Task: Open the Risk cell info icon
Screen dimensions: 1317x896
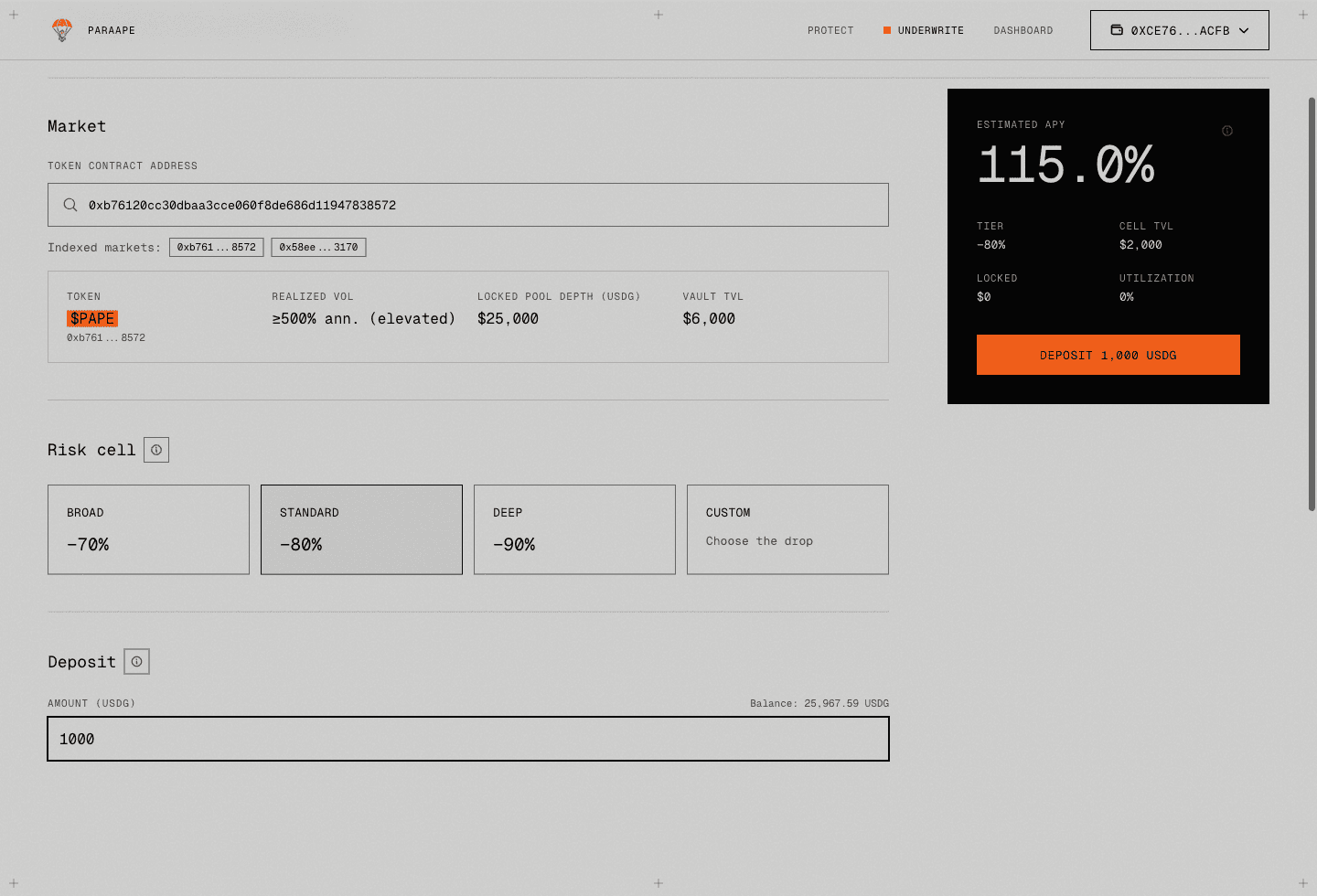Action: tap(156, 450)
